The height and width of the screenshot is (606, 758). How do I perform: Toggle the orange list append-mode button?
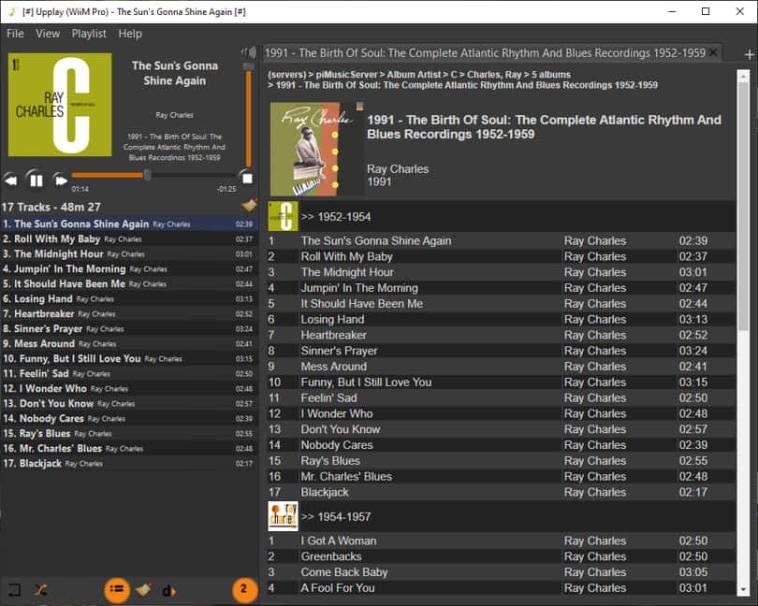click(x=117, y=590)
